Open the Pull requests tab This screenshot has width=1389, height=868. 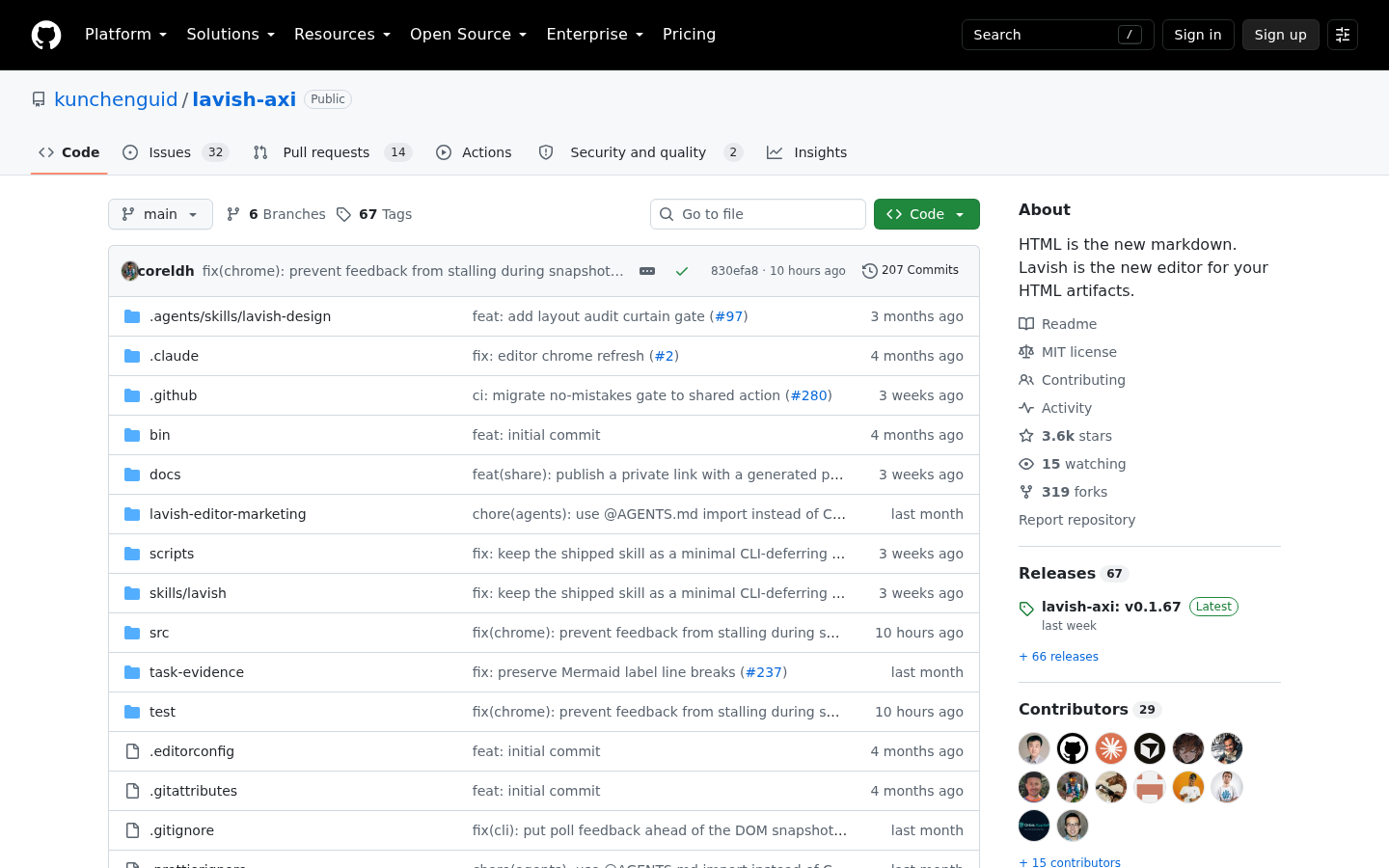click(x=333, y=152)
